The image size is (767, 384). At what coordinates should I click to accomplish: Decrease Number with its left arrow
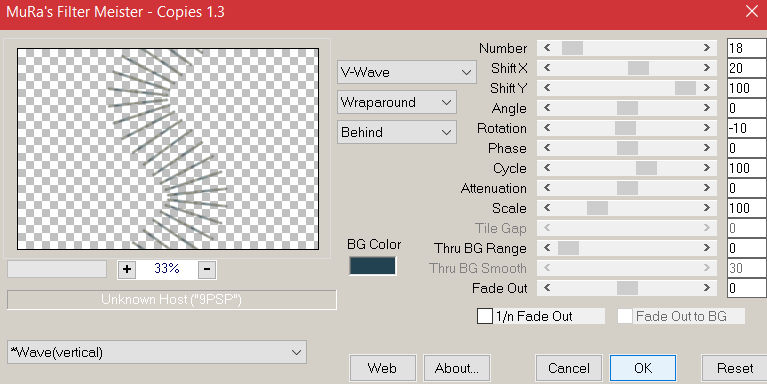coord(547,48)
